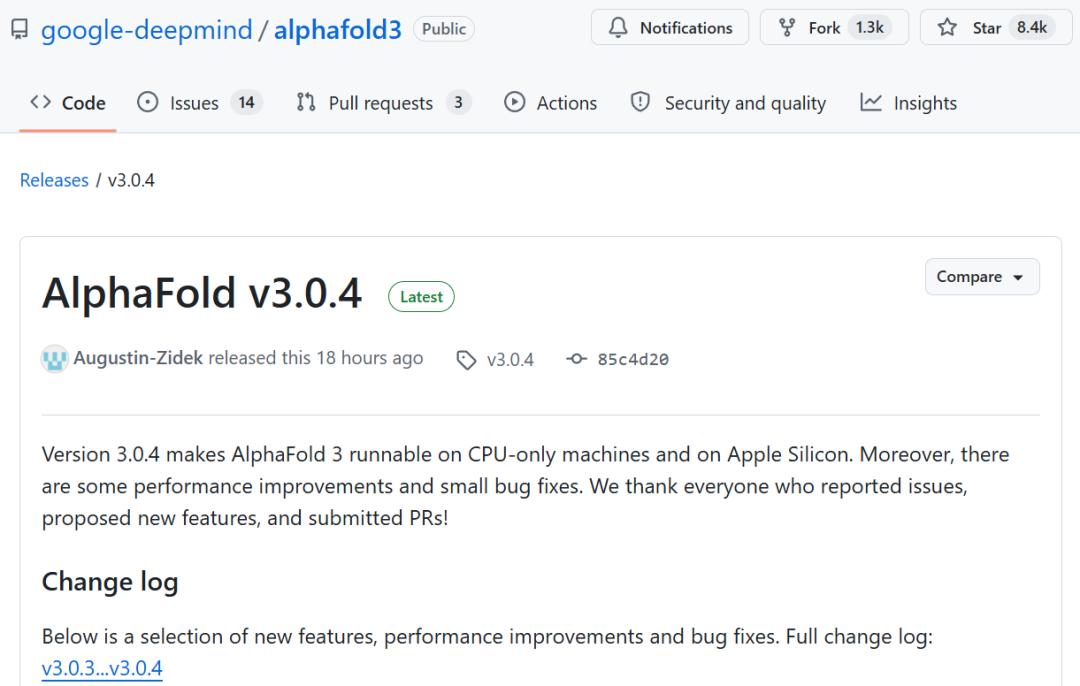Viewport: 1080px width, 686px height.
Task: Click the Security shield icon
Action: [x=640, y=102]
